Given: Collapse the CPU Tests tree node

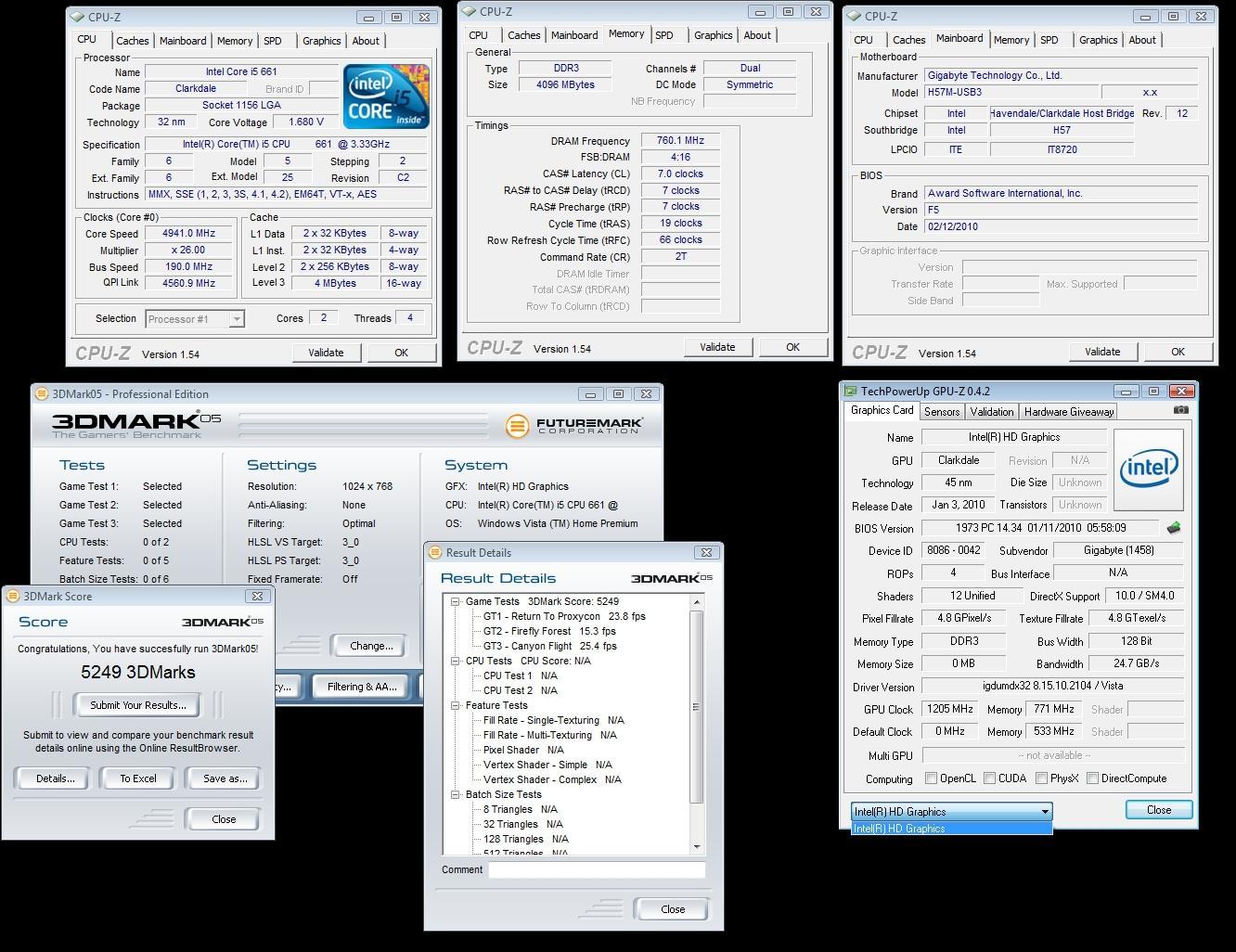Looking at the screenshot, I should coord(456,661).
